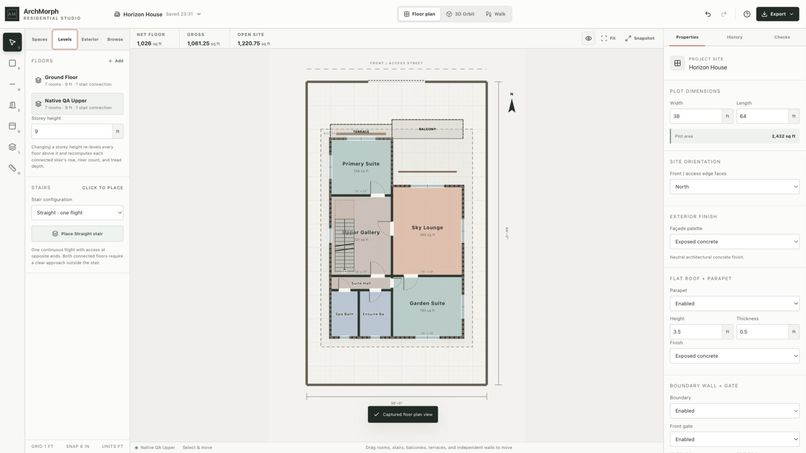The width and height of the screenshot is (806, 453).
Task: Edit the Storey height field
Action: [x=71, y=131]
